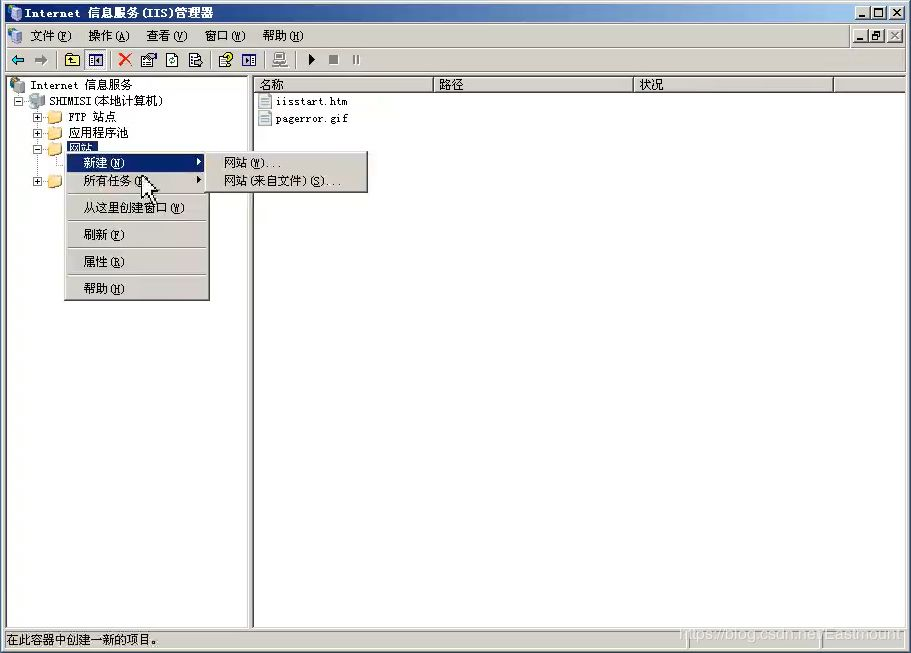Click the 应用程序池 folder icon
The width and height of the screenshot is (911, 653).
55,133
